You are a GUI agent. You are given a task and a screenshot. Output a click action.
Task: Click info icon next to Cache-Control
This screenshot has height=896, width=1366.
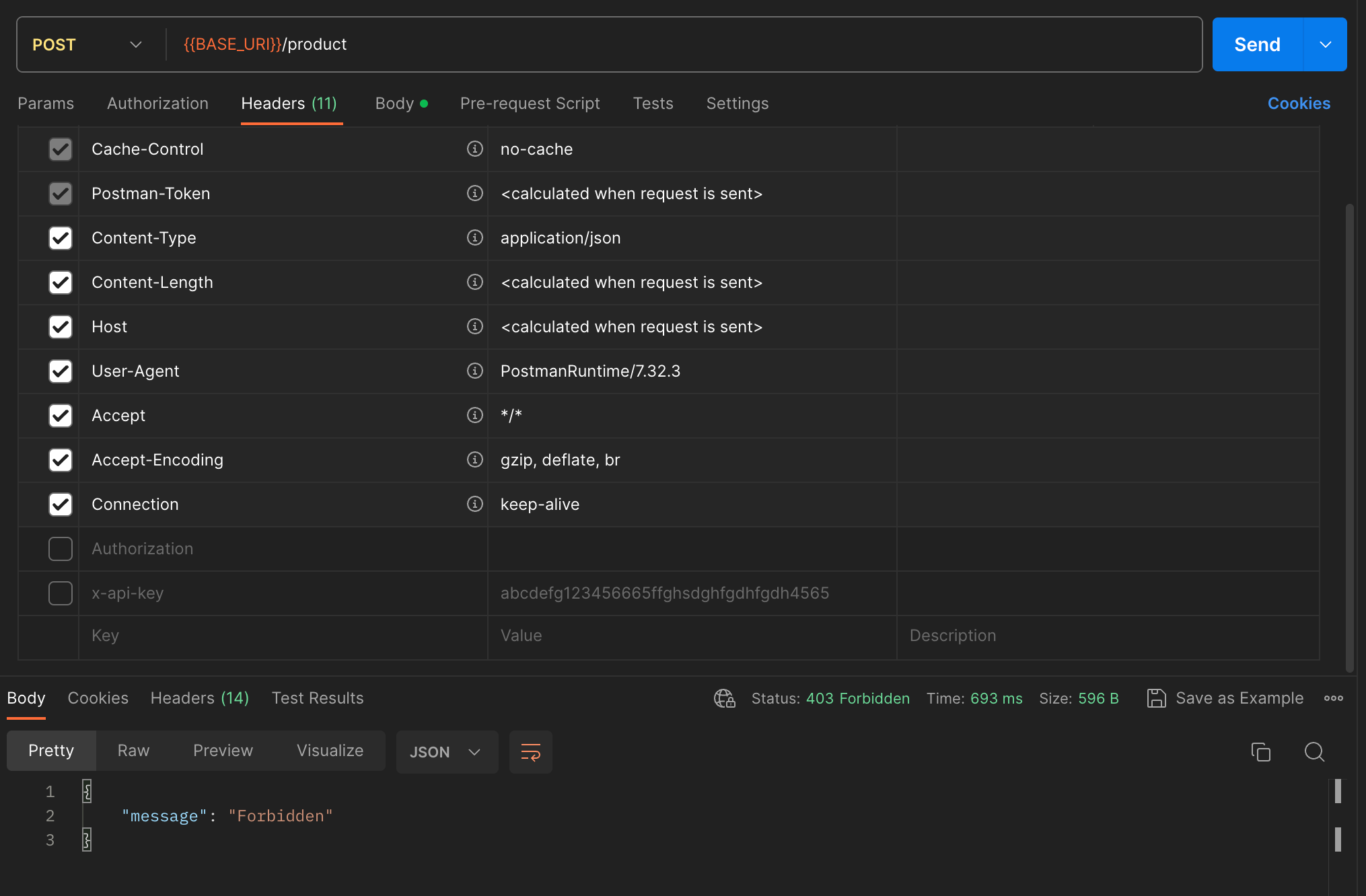coord(474,149)
